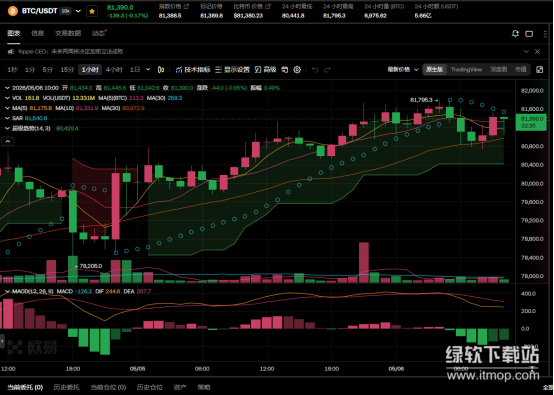Open the 资产 tab
The image size is (554, 395).
pos(180,387)
